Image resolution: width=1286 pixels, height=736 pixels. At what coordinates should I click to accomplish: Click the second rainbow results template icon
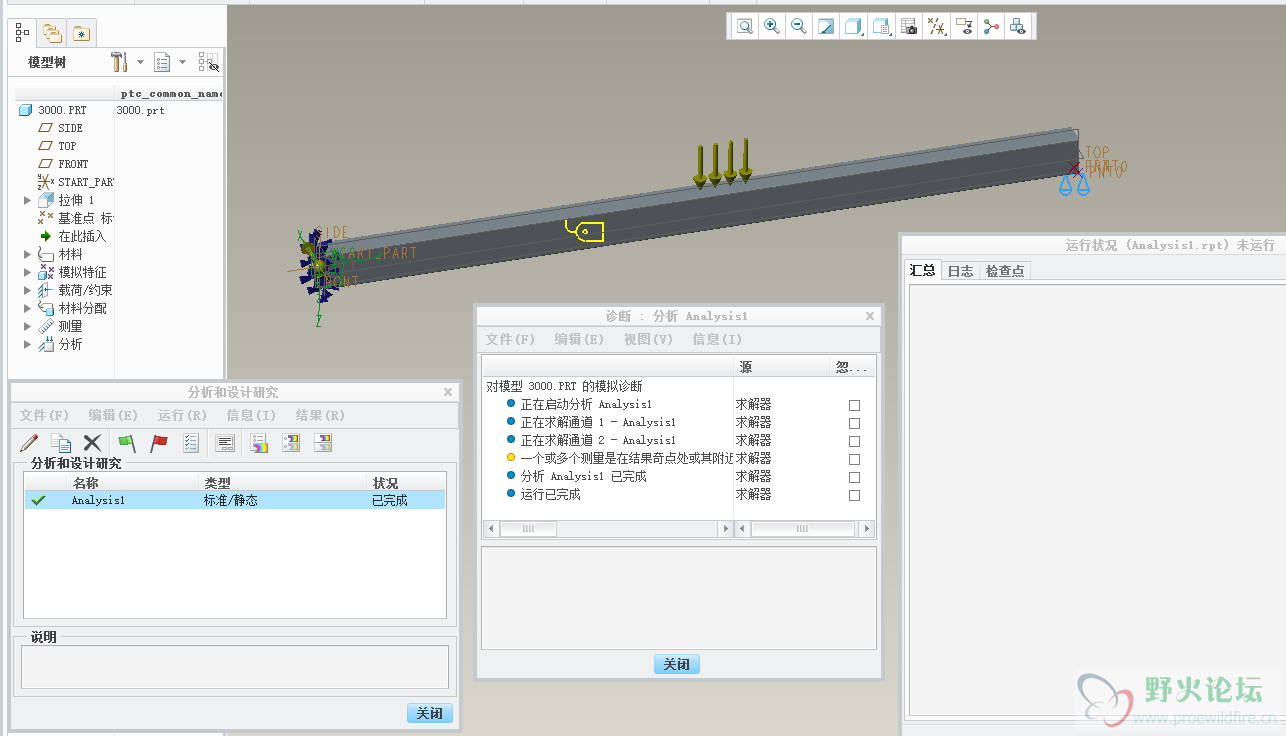(x=291, y=442)
